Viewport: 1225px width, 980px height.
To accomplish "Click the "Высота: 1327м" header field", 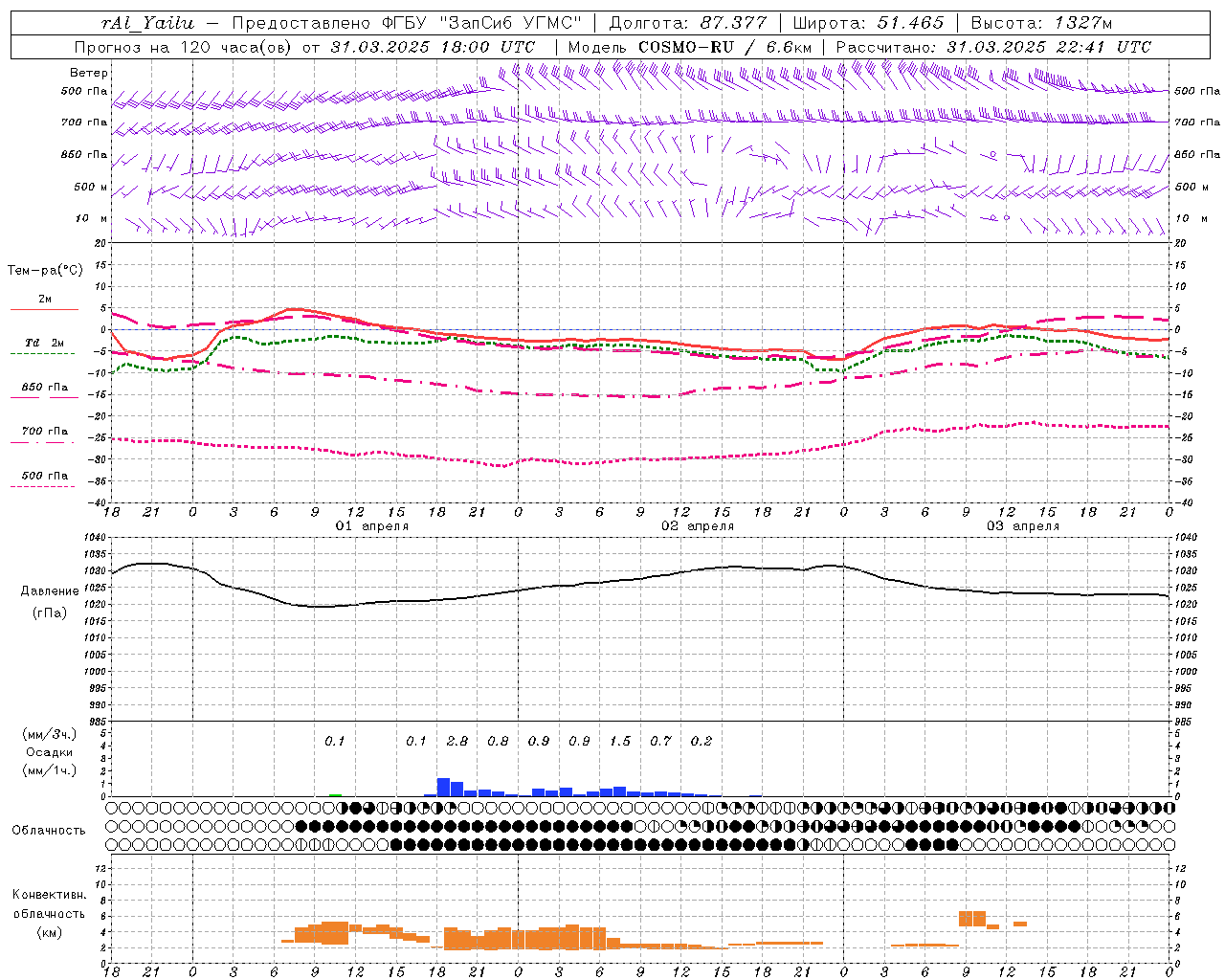I will (1041, 23).
